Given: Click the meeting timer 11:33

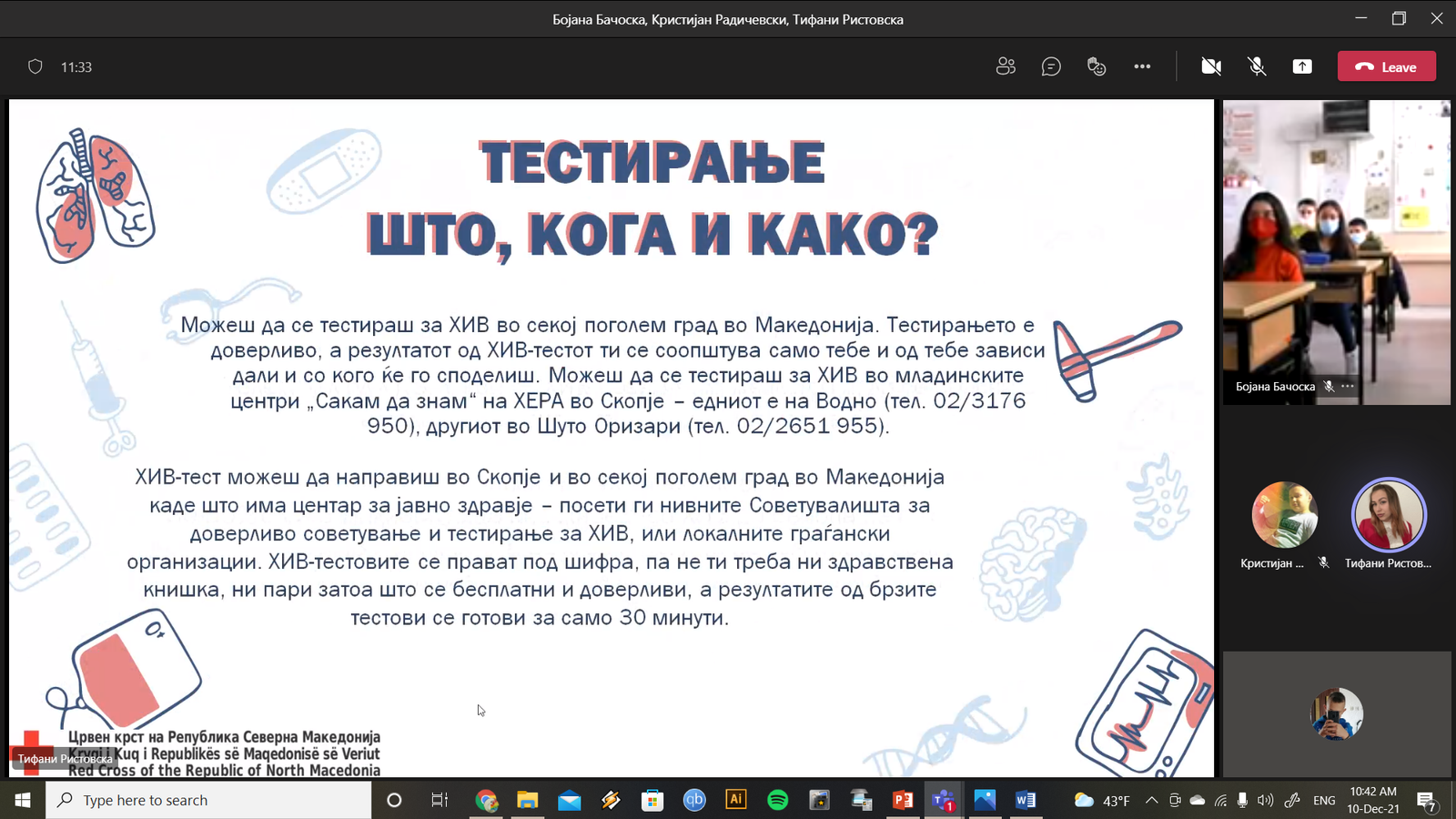Looking at the screenshot, I should coord(76,67).
